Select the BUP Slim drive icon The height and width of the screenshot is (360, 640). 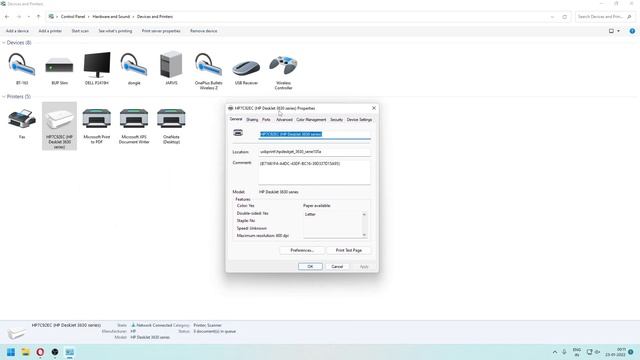click(x=59, y=65)
